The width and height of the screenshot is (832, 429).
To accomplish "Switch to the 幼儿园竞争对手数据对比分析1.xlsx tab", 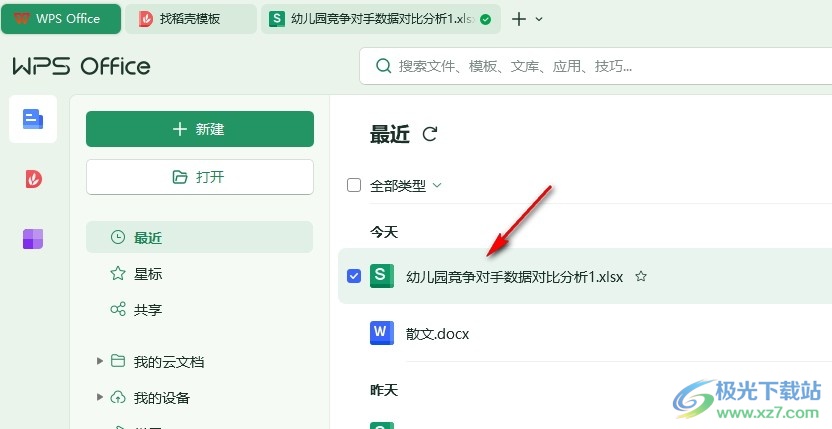I will [380, 19].
